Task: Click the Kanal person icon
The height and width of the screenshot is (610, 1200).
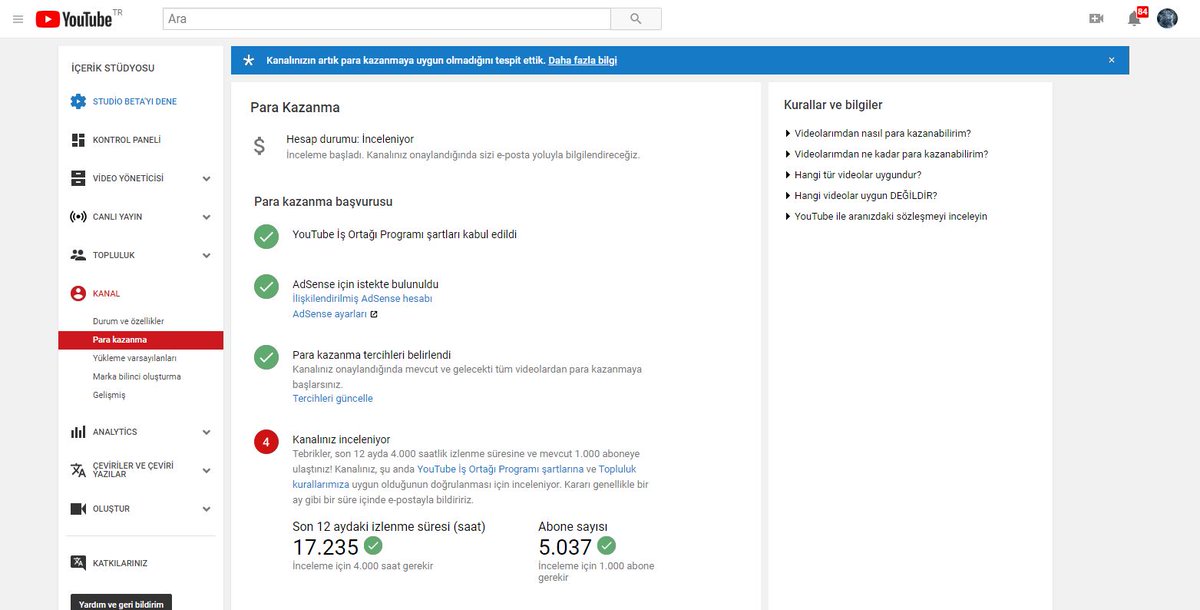Action: pos(78,294)
